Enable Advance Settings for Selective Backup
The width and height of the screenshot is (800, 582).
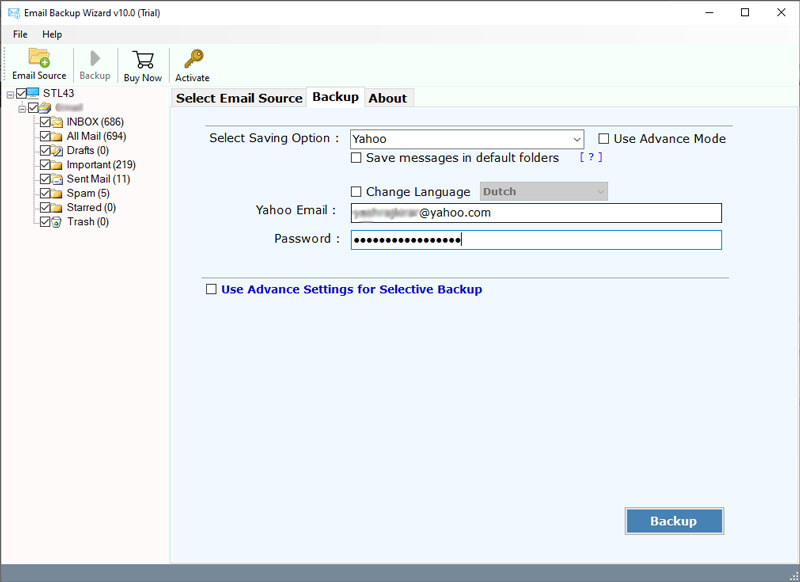coord(211,289)
